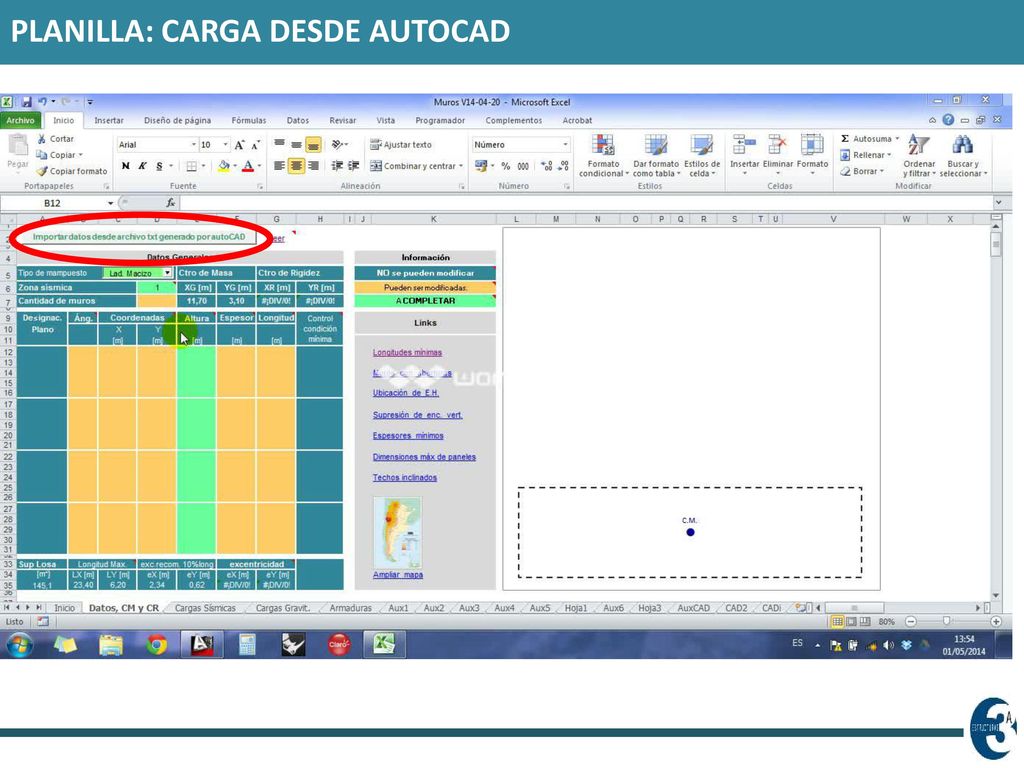Image resolution: width=1024 pixels, height=768 pixels.
Task: Open Formato in the Celdas group
Action: tap(812, 154)
